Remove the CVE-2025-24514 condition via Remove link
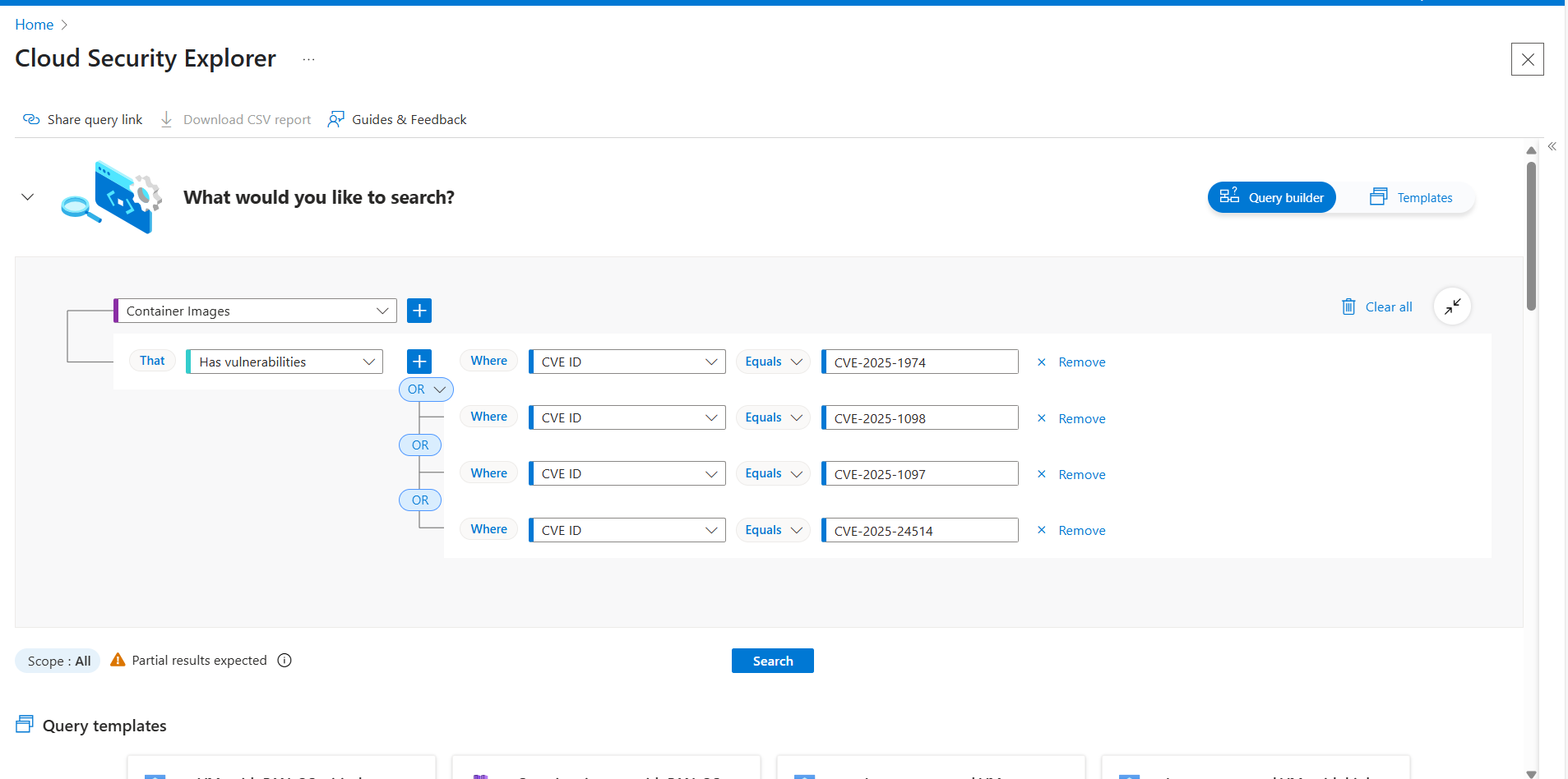The height and width of the screenshot is (779, 1568). [x=1081, y=530]
